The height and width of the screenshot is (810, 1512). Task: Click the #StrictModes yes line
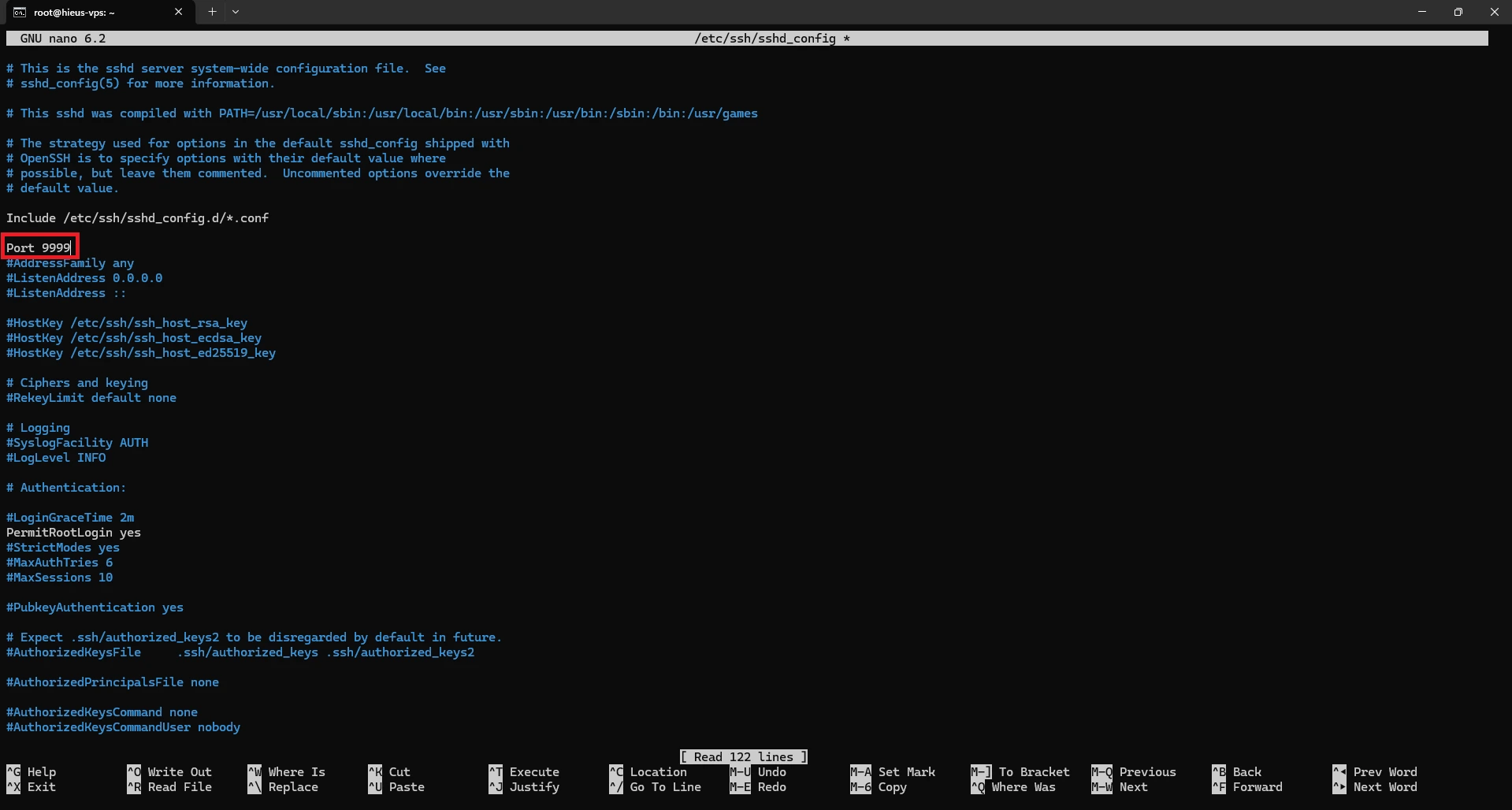pyautogui.click(x=63, y=548)
